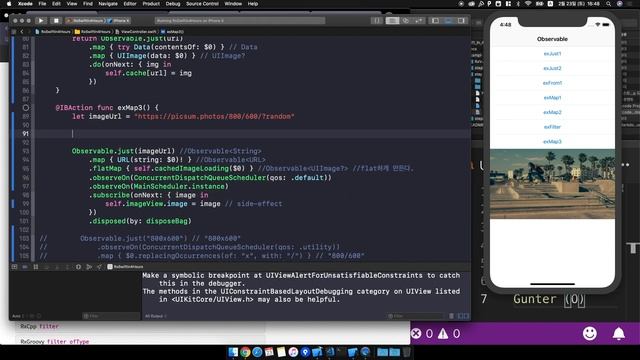This screenshot has height=360, width=640.
Task: Open the Debug menu
Action: pyautogui.click(x=173, y=4)
